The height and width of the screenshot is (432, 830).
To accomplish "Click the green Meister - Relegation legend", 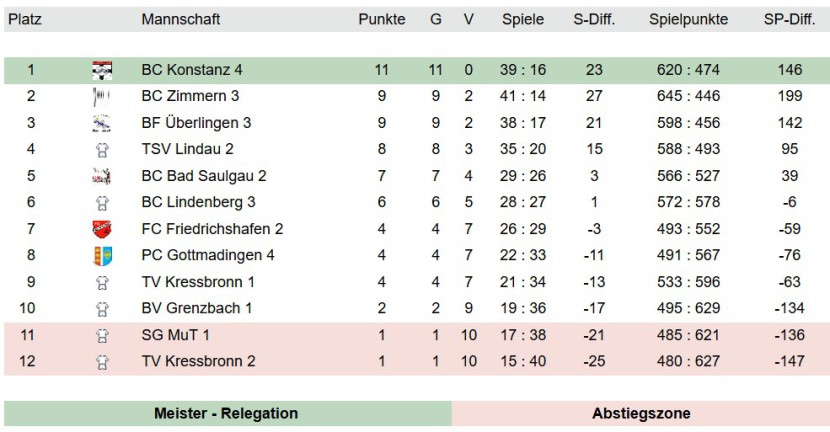I will click(x=228, y=413).
